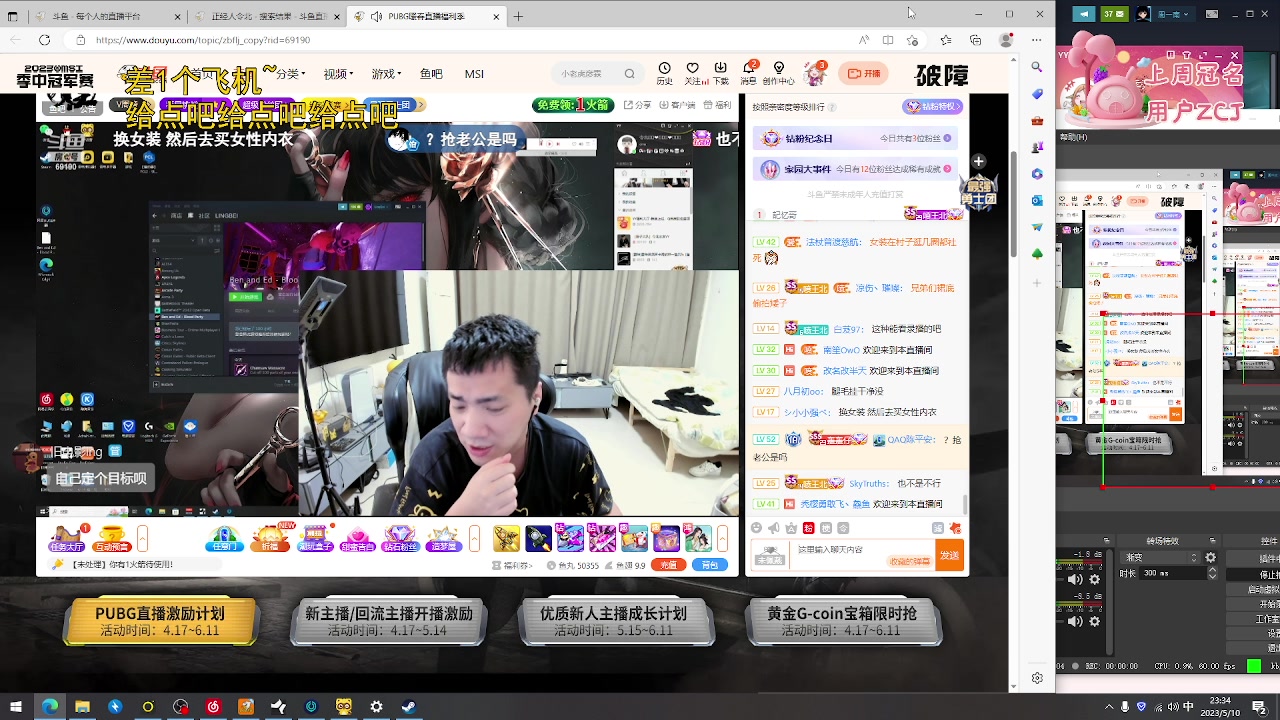Screen dimensions: 1280x720
Task: Open the 历史 history icon in Douyu header
Action: (664, 72)
